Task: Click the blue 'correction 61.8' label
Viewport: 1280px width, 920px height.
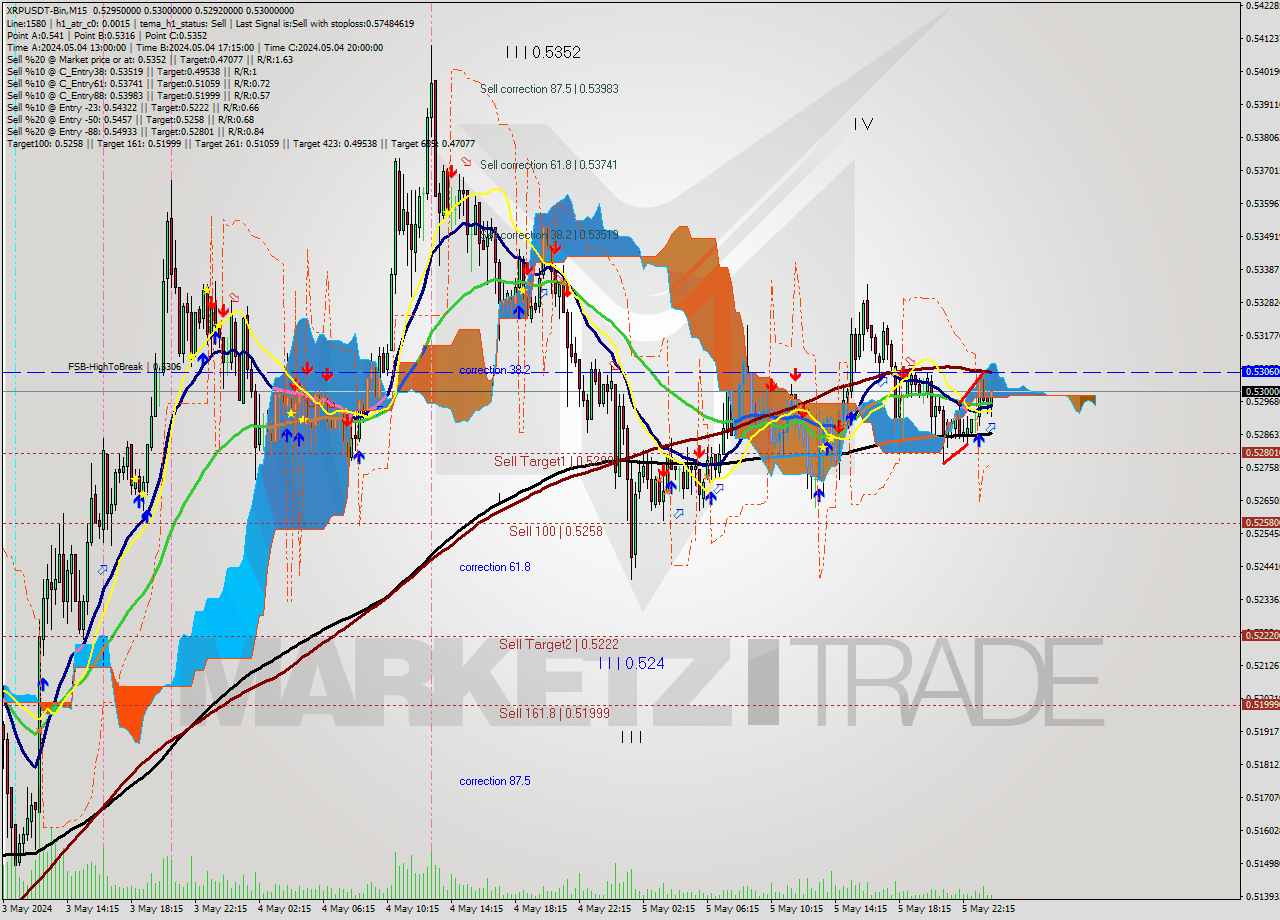Action: point(495,567)
